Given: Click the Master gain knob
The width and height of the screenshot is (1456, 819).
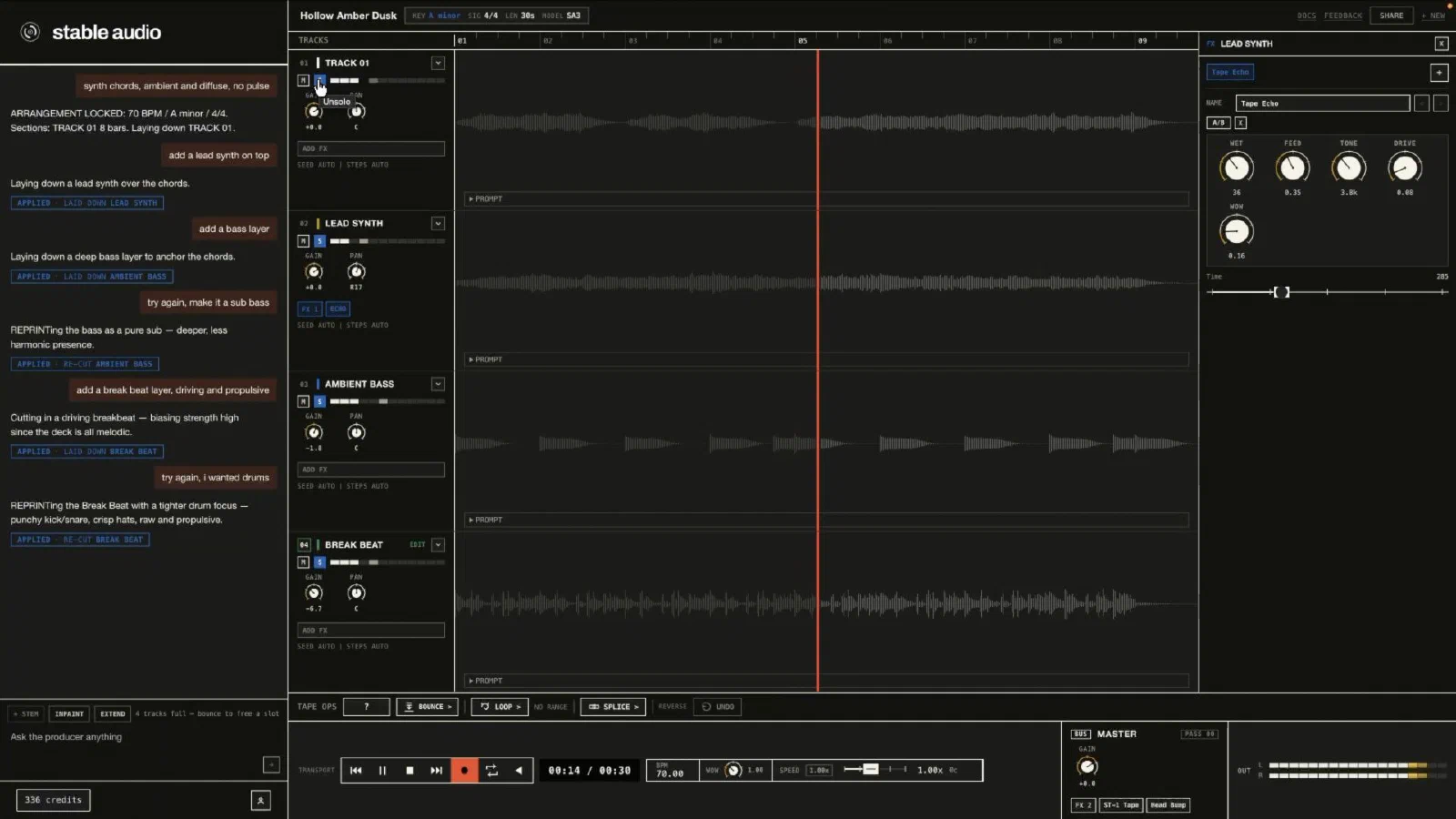Looking at the screenshot, I should pyautogui.click(x=1087, y=766).
